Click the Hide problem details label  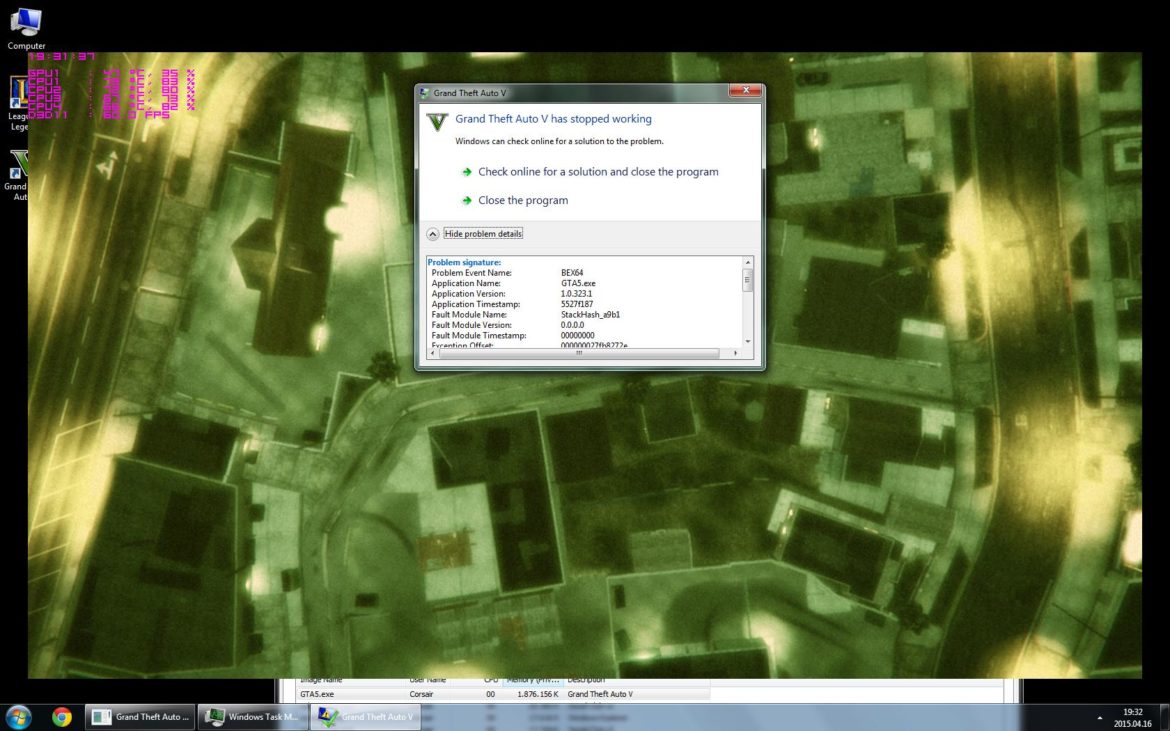click(483, 234)
